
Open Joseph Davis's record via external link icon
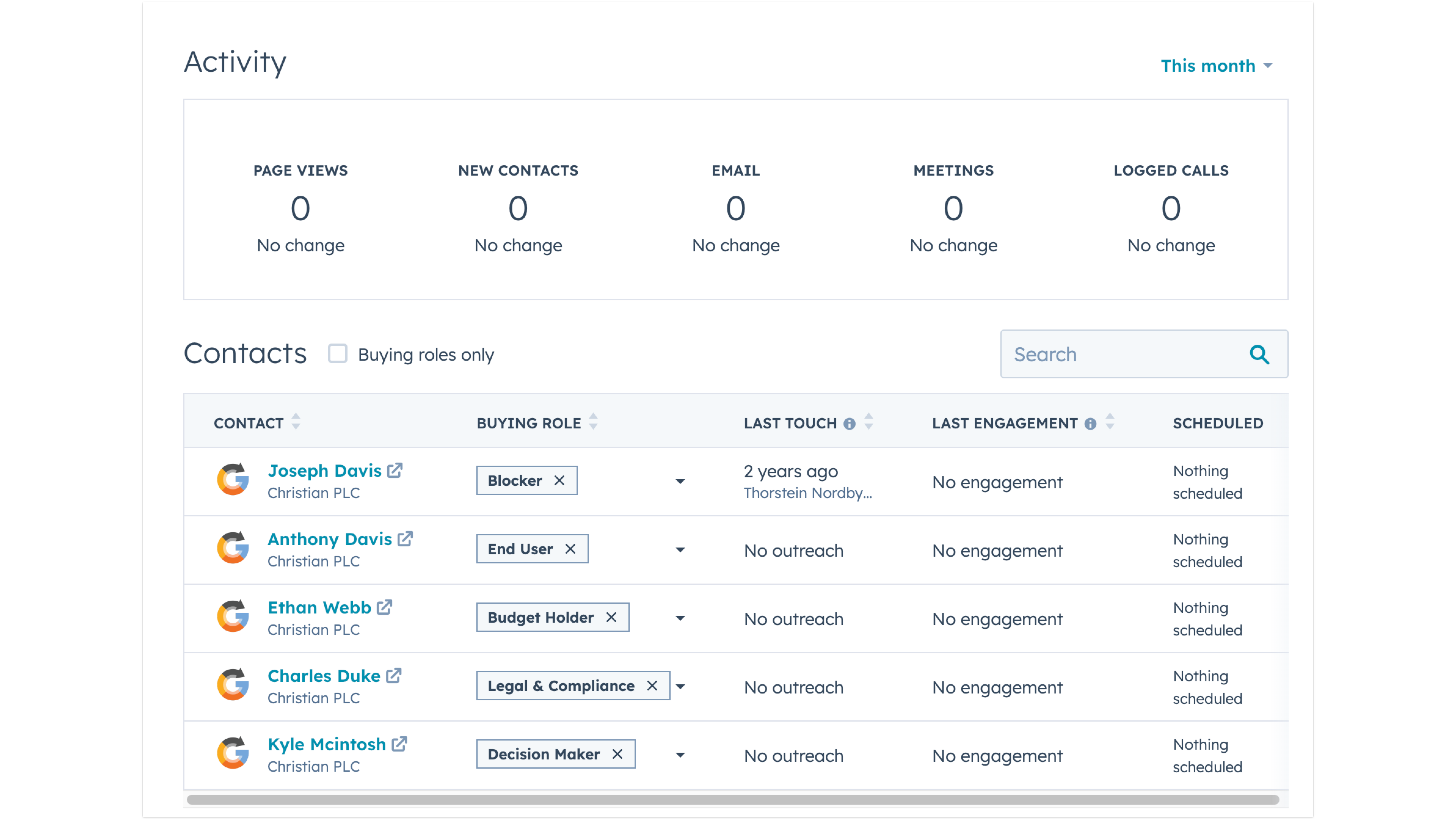[395, 470]
